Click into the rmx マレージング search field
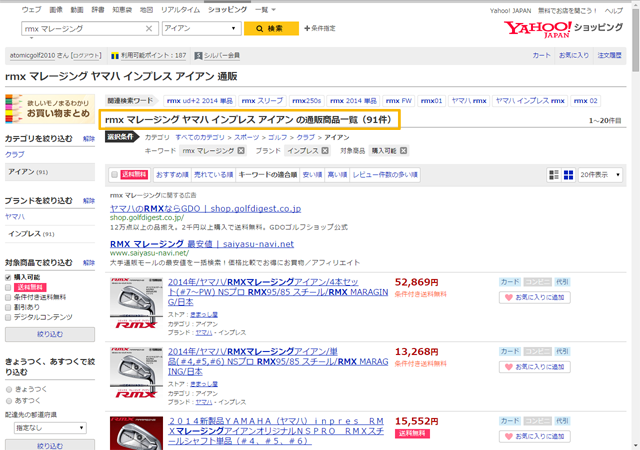 pyautogui.click(x=84, y=29)
